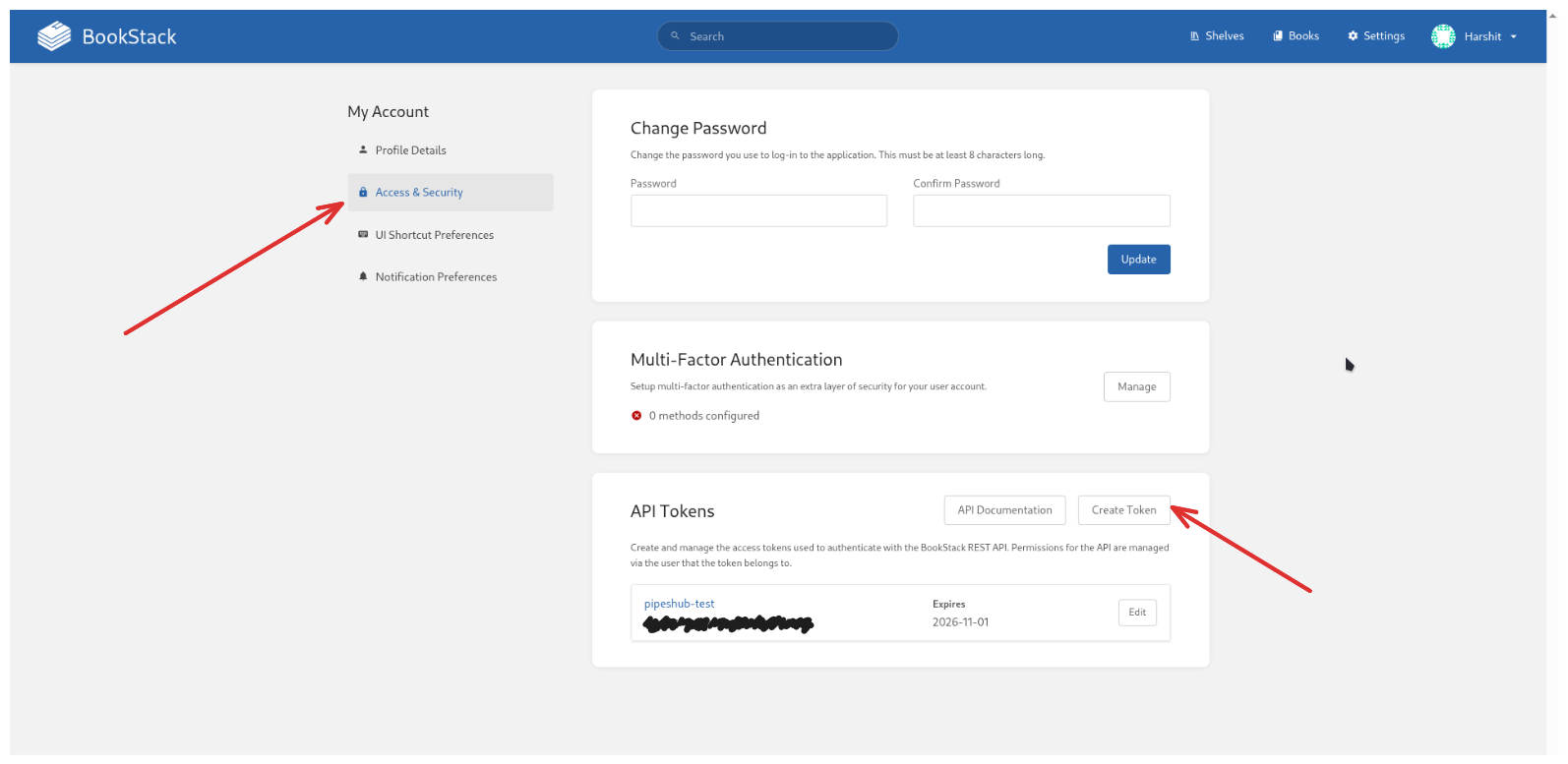Click the Notification Preferences bell icon
This screenshot has width=1568, height=764.
tap(363, 277)
